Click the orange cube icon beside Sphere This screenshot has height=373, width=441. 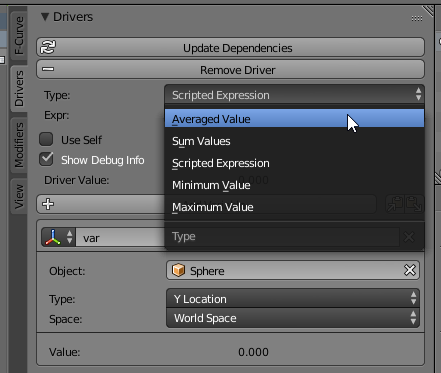point(178,270)
